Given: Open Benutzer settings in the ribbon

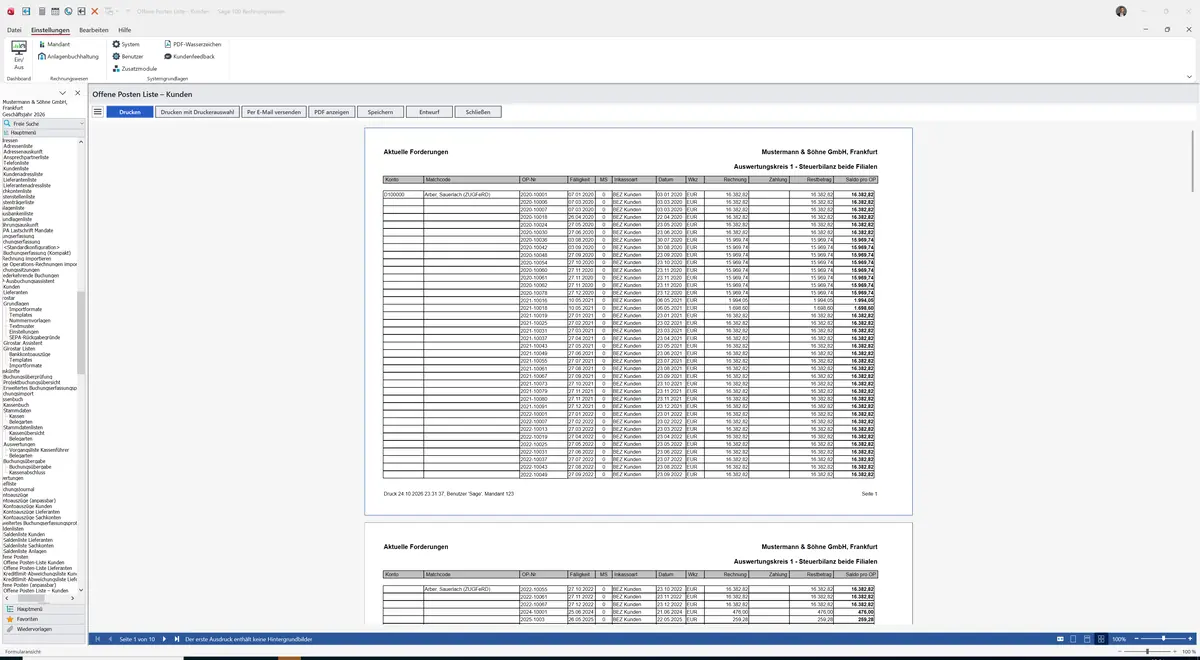Looking at the screenshot, I should pos(128,57).
